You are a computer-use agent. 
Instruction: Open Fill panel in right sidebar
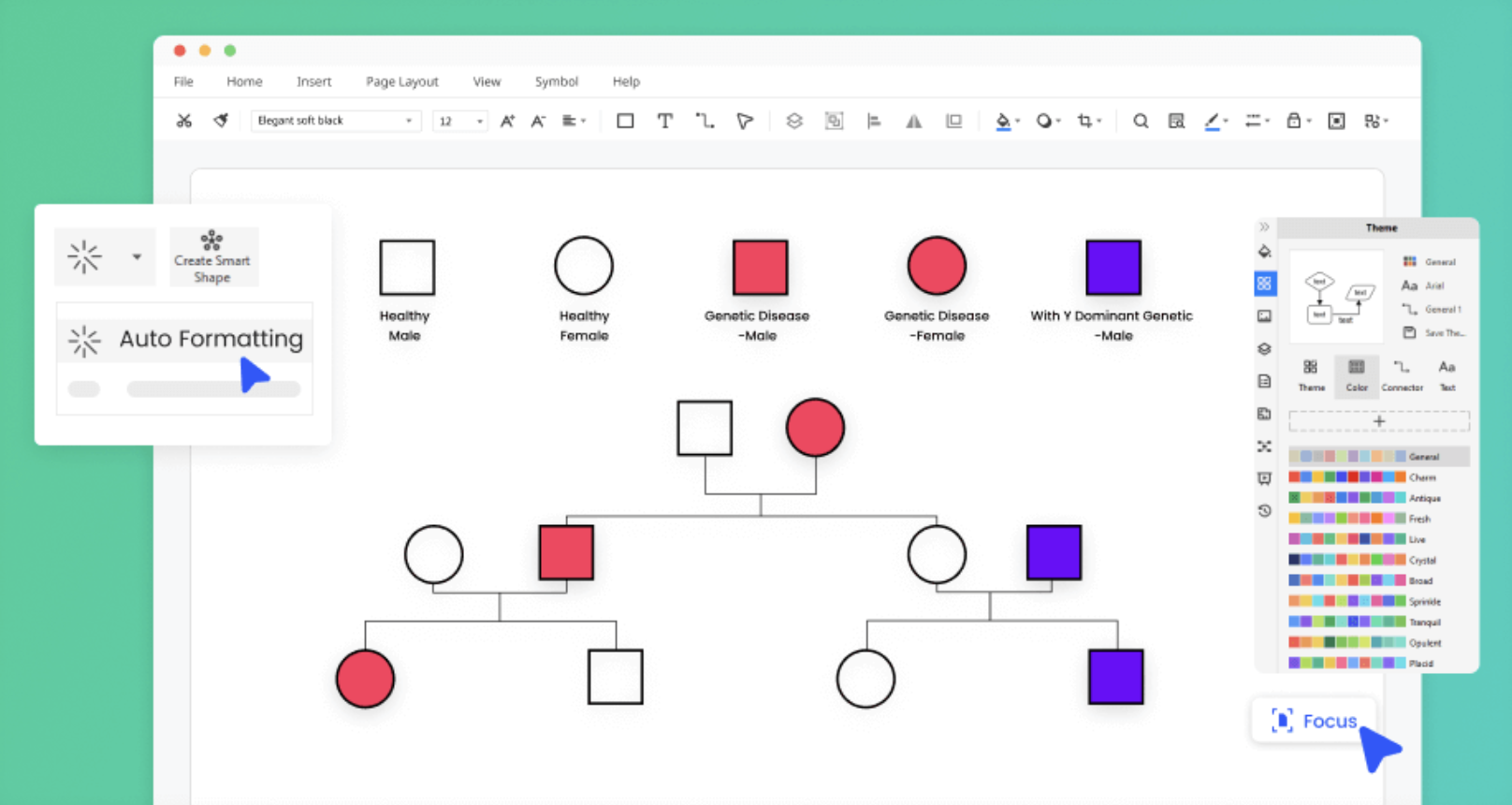coord(1265,252)
